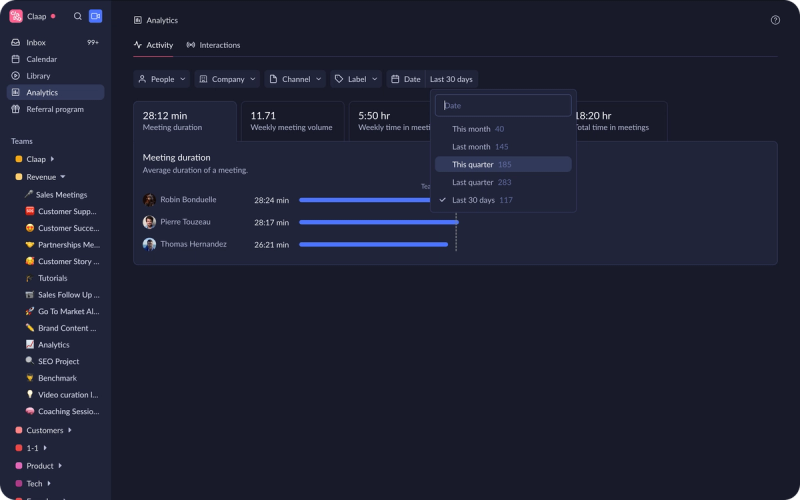
Task: Click Pierre Touzeau's duration bar
Action: 379,222
